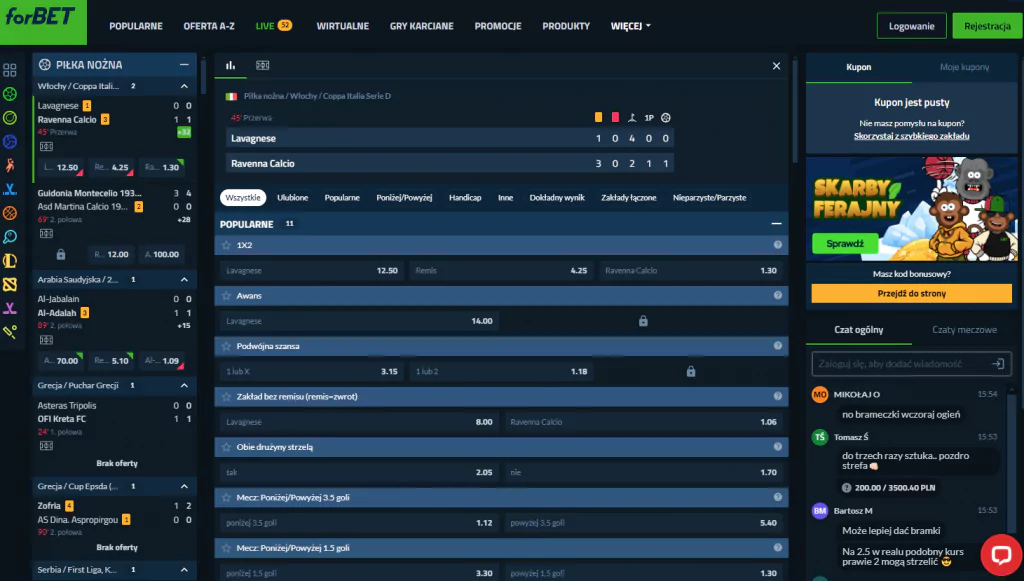
Task: Show the pitch view tab icon
Action: click(x=262, y=65)
